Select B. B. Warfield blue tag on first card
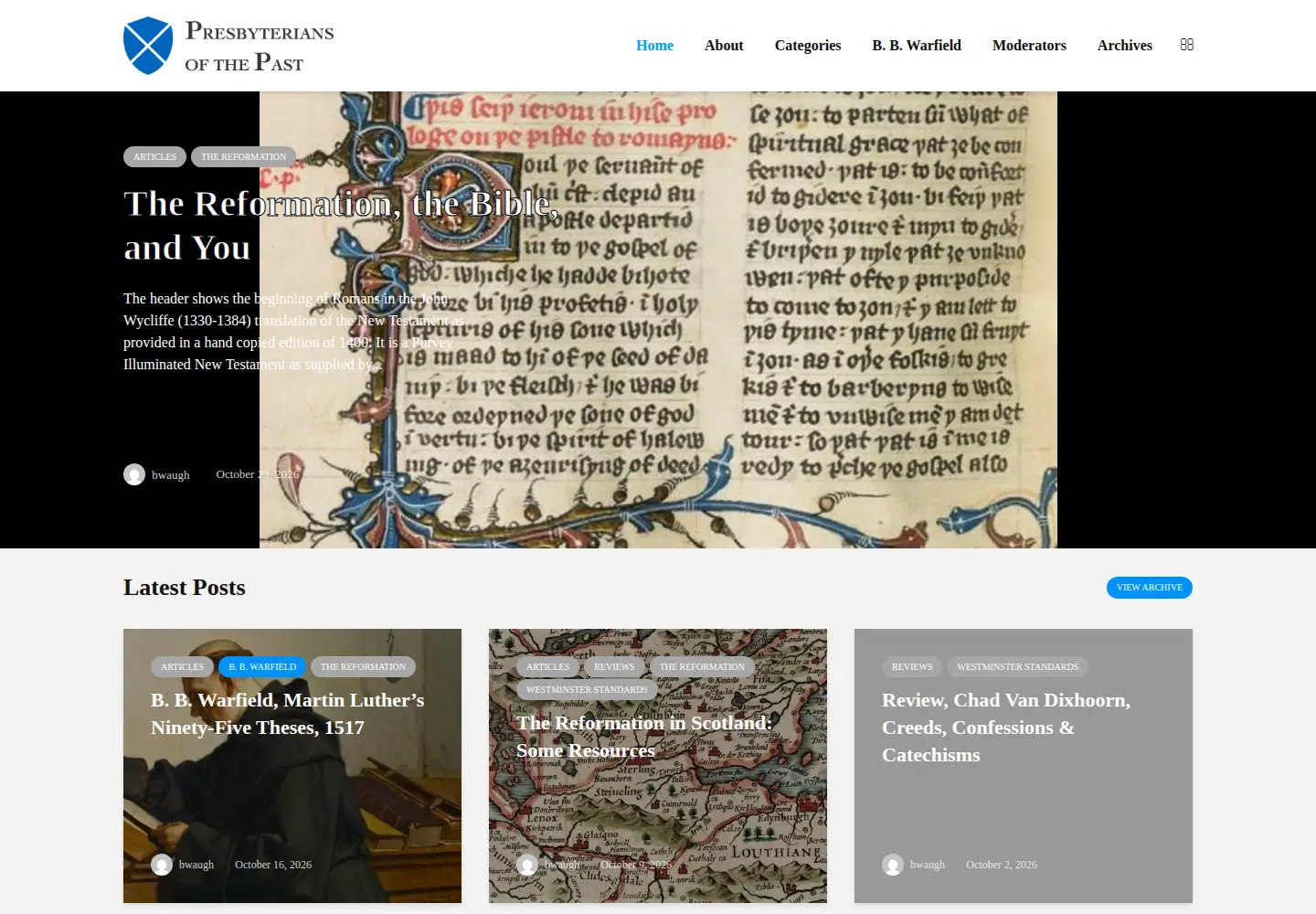1316x914 pixels. click(x=262, y=667)
